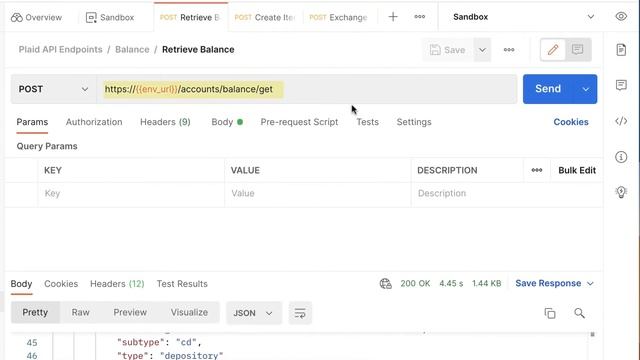Search the response with magnifier icon
The height and width of the screenshot is (360, 640).
click(x=579, y=313)
